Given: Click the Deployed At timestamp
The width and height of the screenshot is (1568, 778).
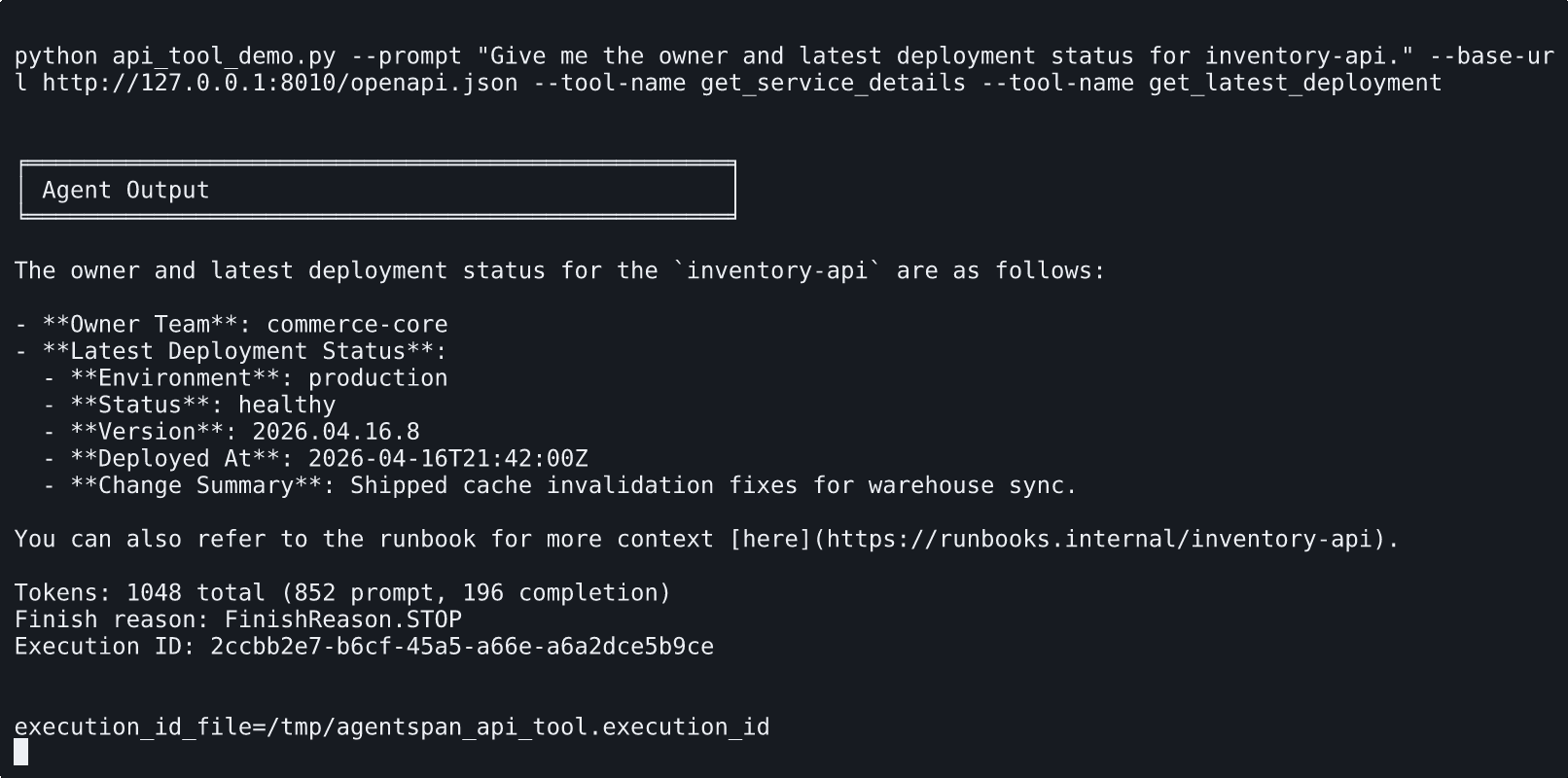Looking at the screenshot, I should pos(448,459).
